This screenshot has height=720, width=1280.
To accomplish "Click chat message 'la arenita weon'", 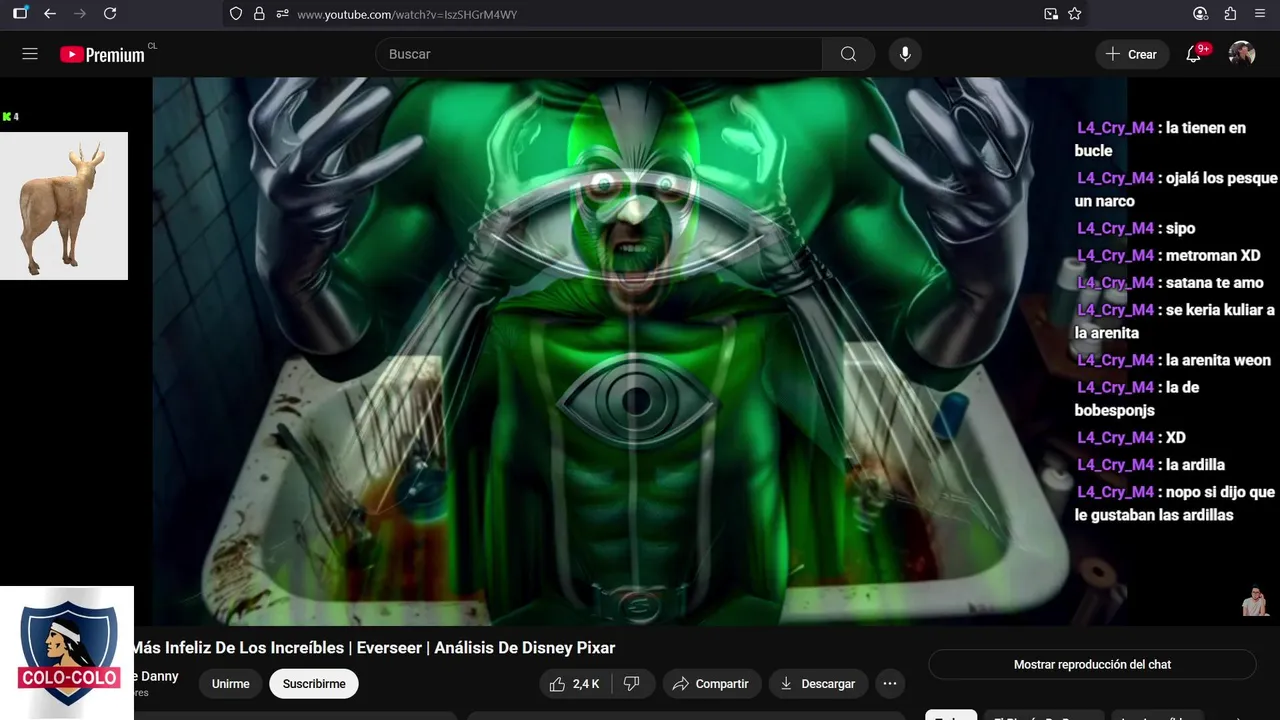I will pyautogui.click(x=1174, y=360).
